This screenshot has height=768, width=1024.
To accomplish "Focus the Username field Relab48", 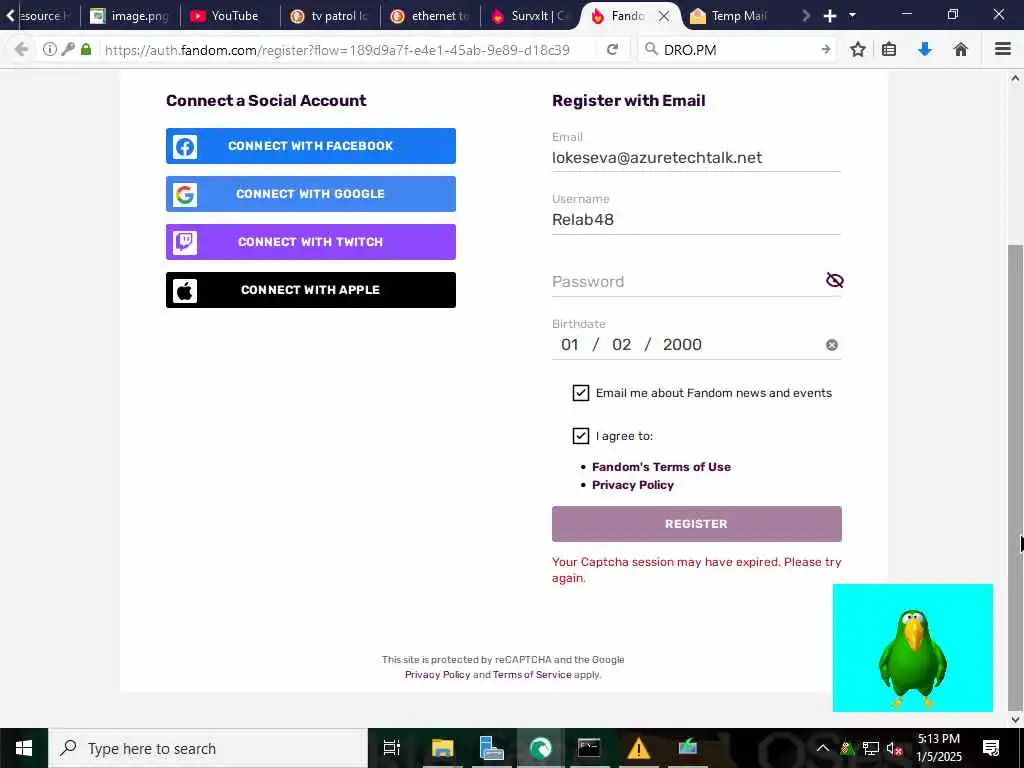I will (x=696, y=220).
